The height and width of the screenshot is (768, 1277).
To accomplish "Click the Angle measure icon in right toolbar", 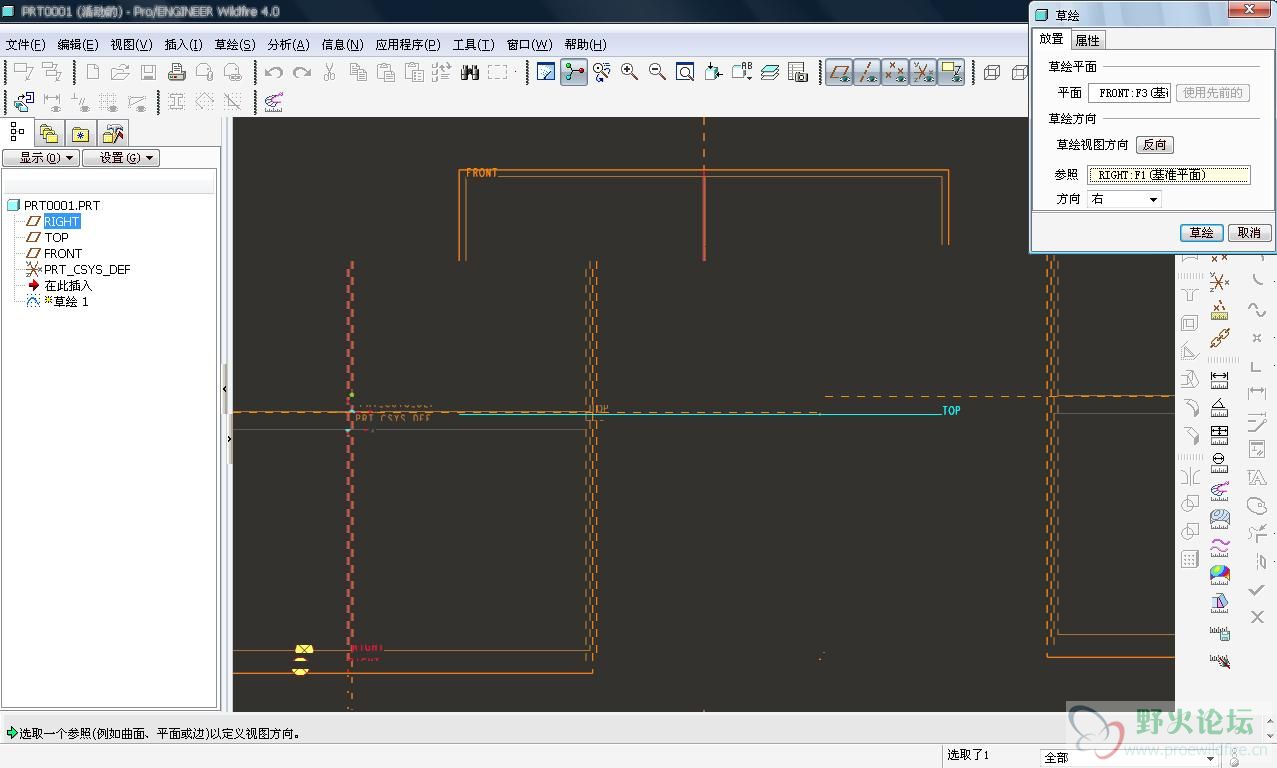I will (1219, 408).
